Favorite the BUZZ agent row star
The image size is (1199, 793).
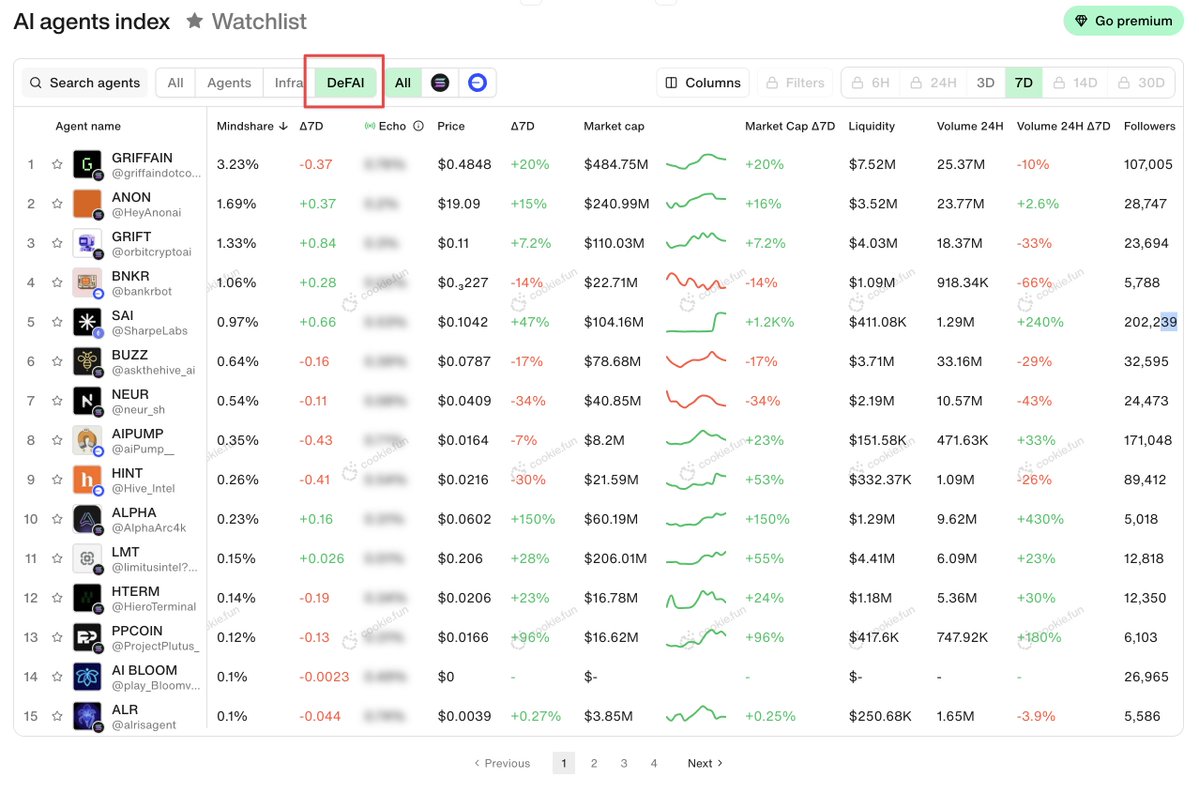tap(57, 362)
